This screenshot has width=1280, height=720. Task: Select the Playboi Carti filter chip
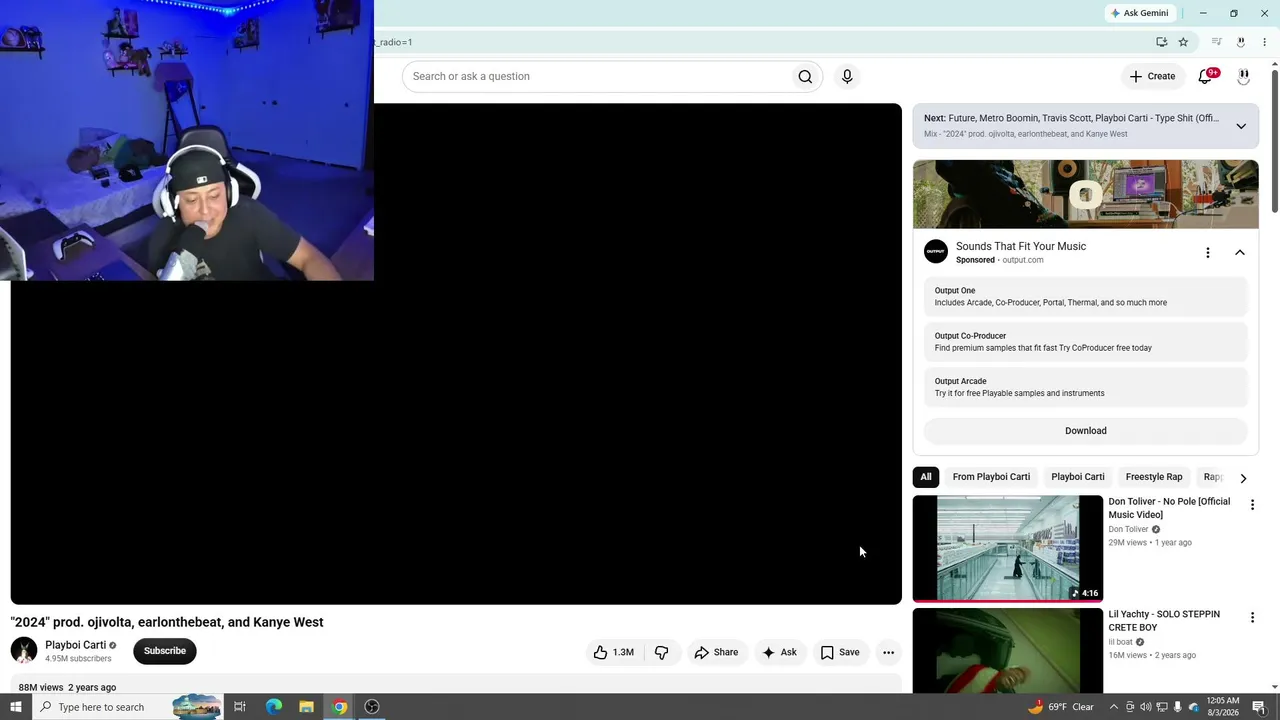pos(1078,477)
